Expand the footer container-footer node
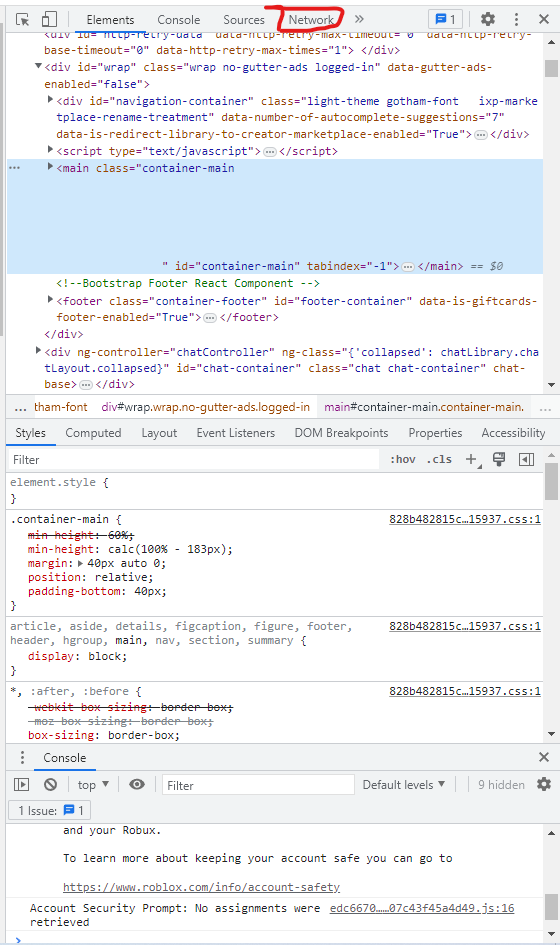Screen dimensions: 560x945 pyautogui.click(x=50, y=299)
